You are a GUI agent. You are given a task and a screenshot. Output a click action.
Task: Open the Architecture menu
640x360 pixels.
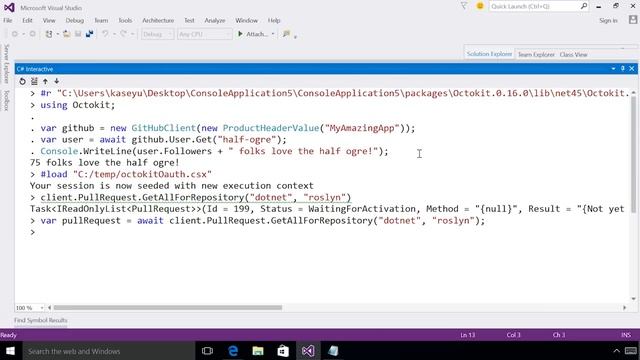click(158, 20)
